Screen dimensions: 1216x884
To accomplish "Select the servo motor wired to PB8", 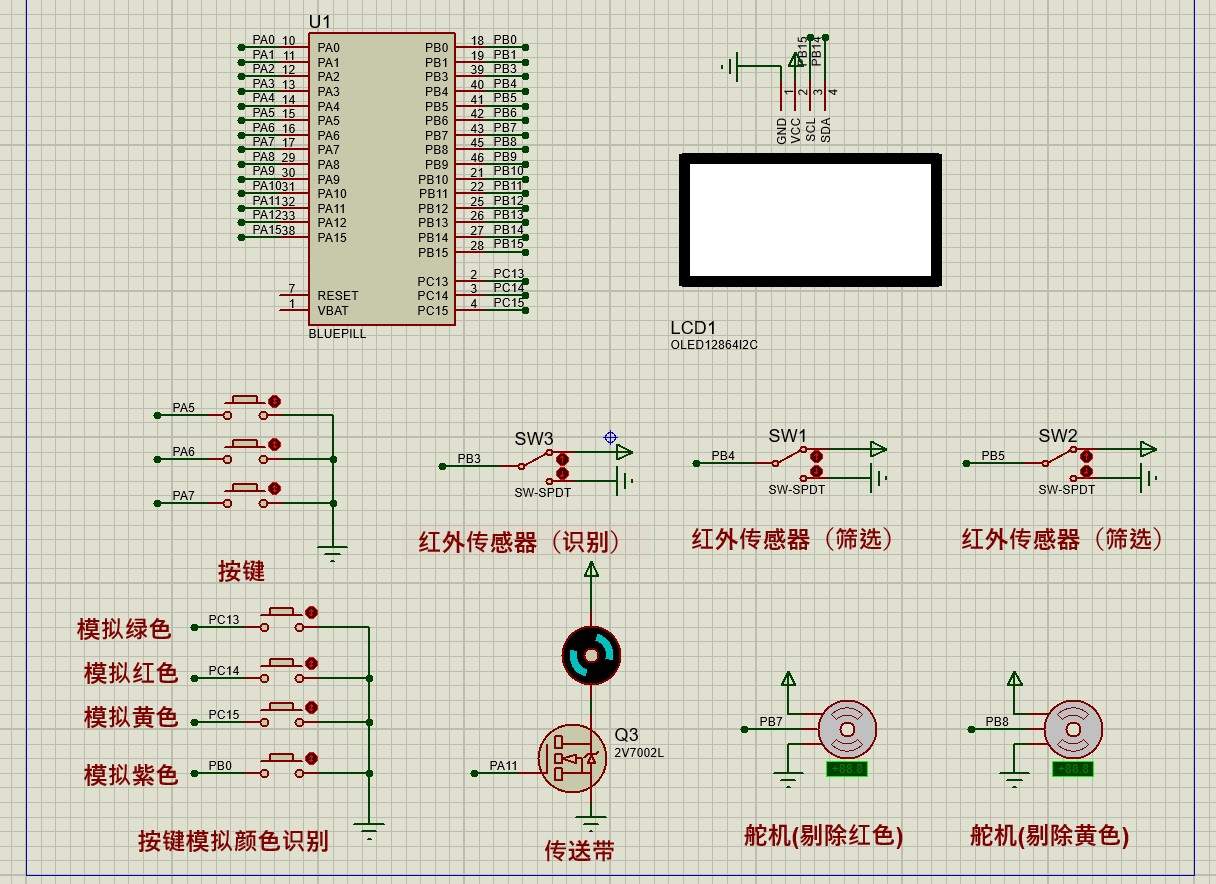I will coord(1073,728).
